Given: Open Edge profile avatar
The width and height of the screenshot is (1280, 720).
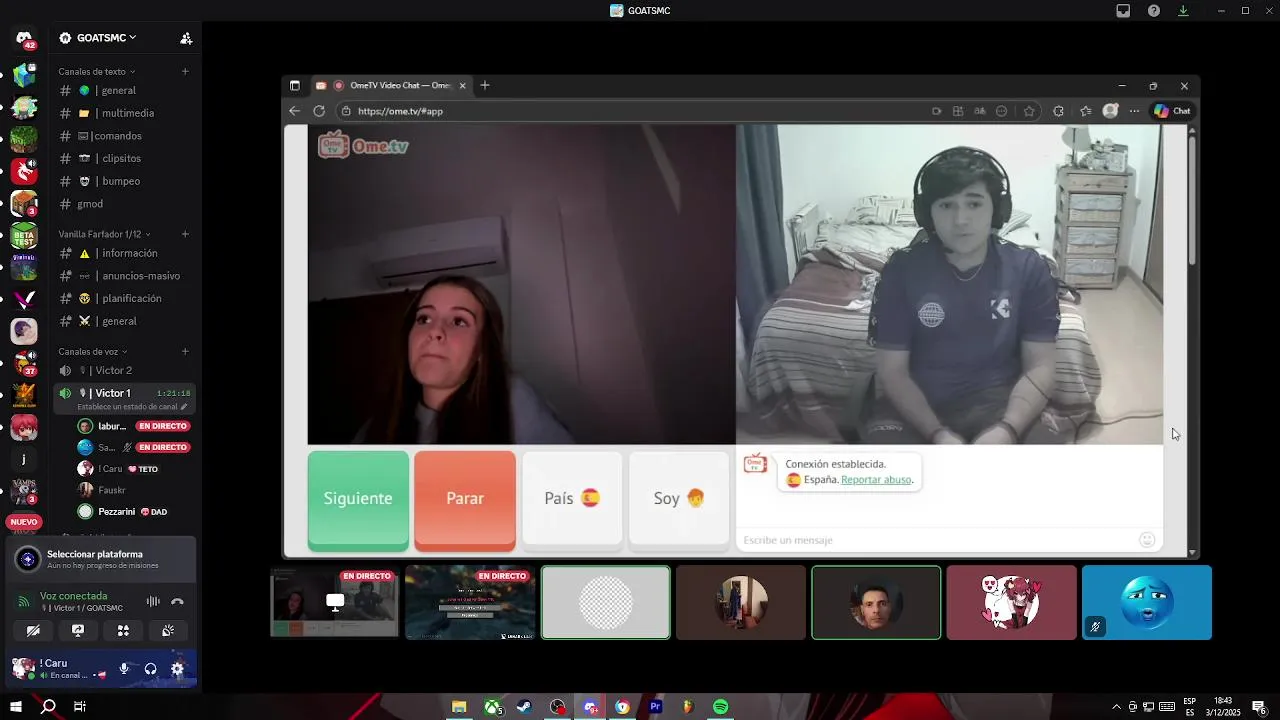Looking at the screenshot, I should [x=1110, y=111].
